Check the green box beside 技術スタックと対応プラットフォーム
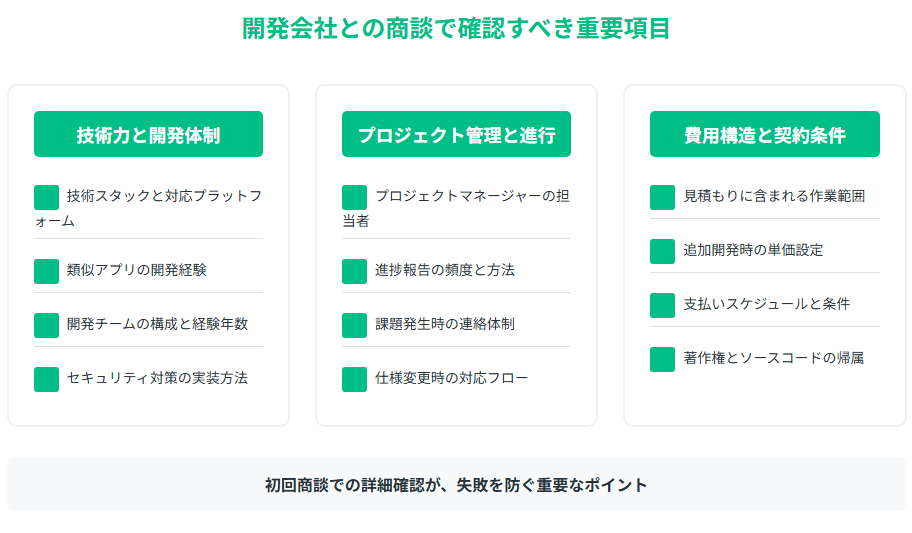This screenshot has height=533, width=912. (47, 197)
